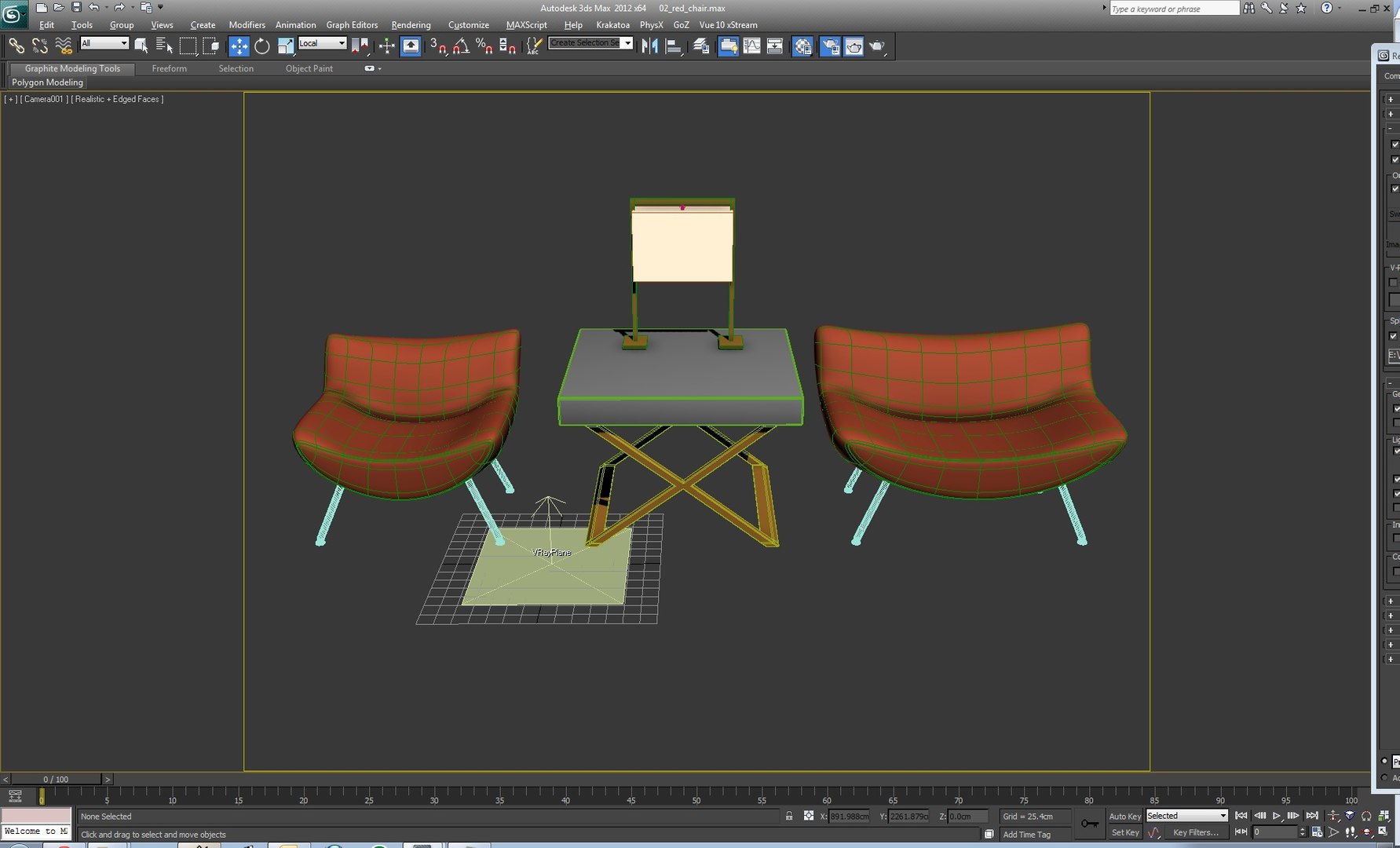Toggle the 3D Snaps icon
This screenshot has height=848, width=1400.
pos(438,46)
